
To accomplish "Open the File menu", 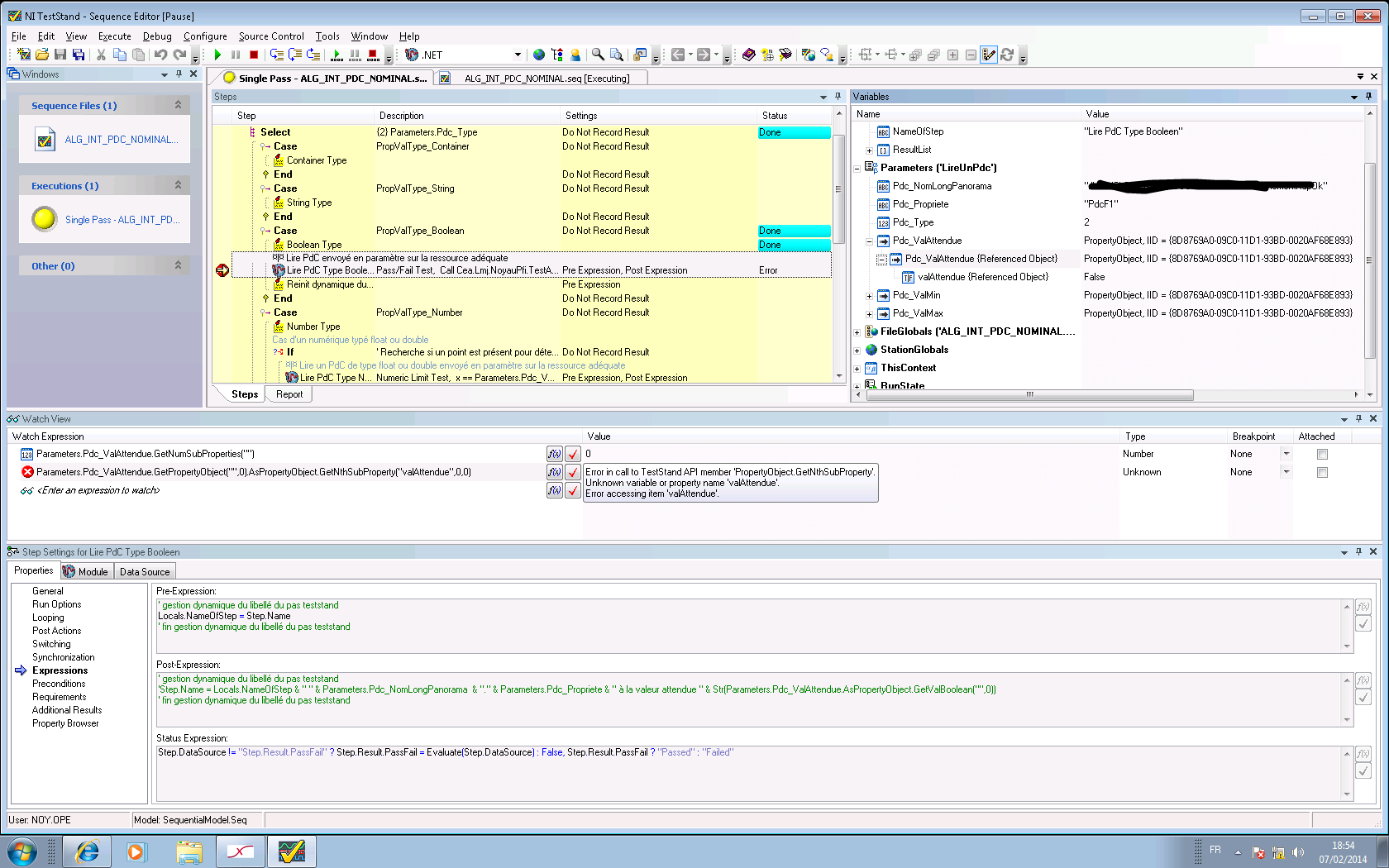I will tap(19, 36).
